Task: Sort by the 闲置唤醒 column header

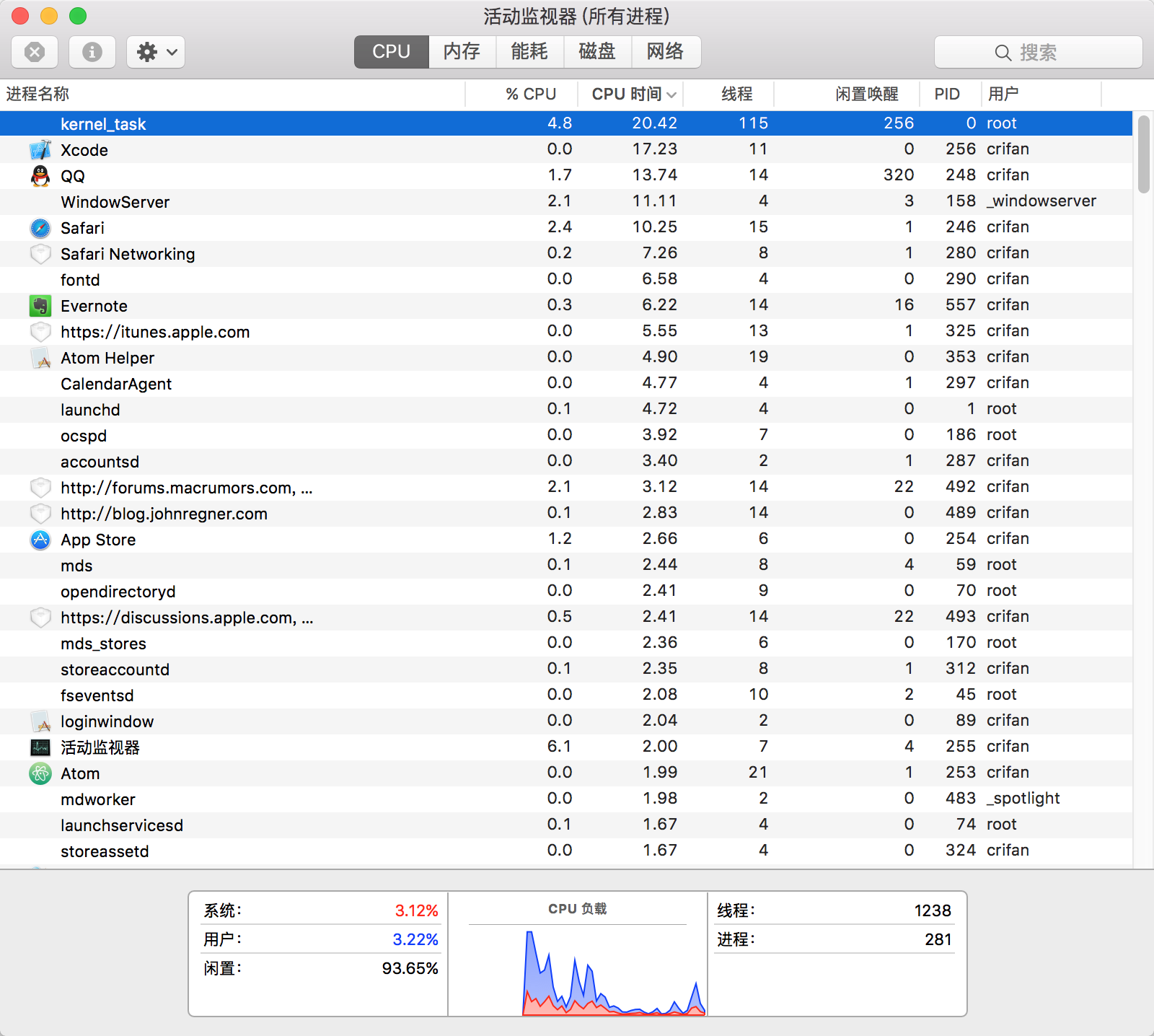Action: point(847,95)
